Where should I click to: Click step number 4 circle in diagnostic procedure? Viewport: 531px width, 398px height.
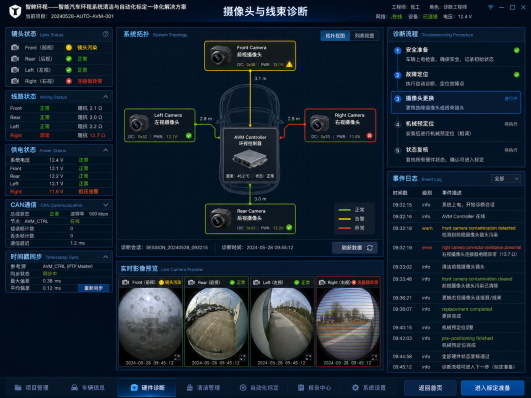click(398, 124)
